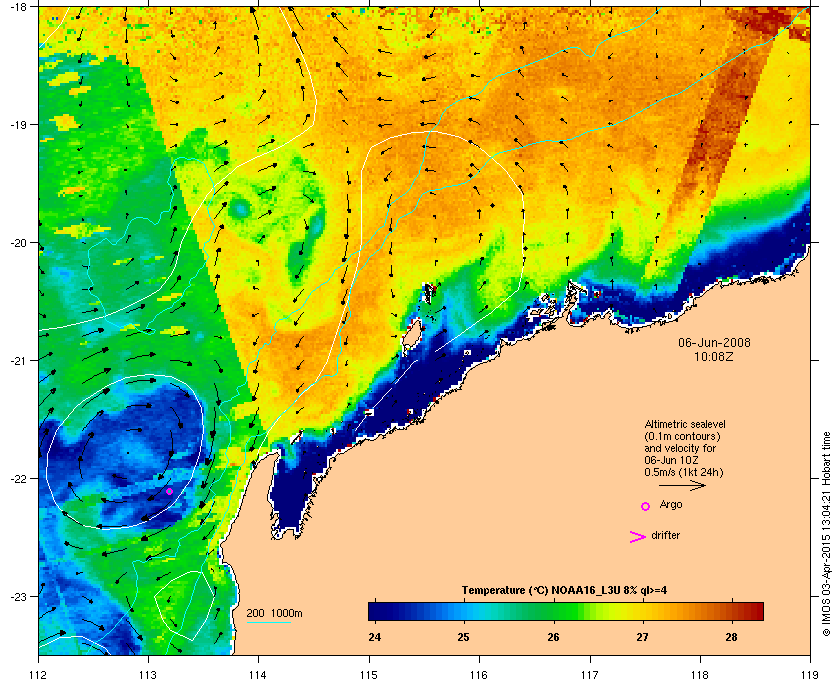Viewport: 840px width, 680px height.
Task: Click the latitude label -20 on the axis
Action: [x=18, y=242]
